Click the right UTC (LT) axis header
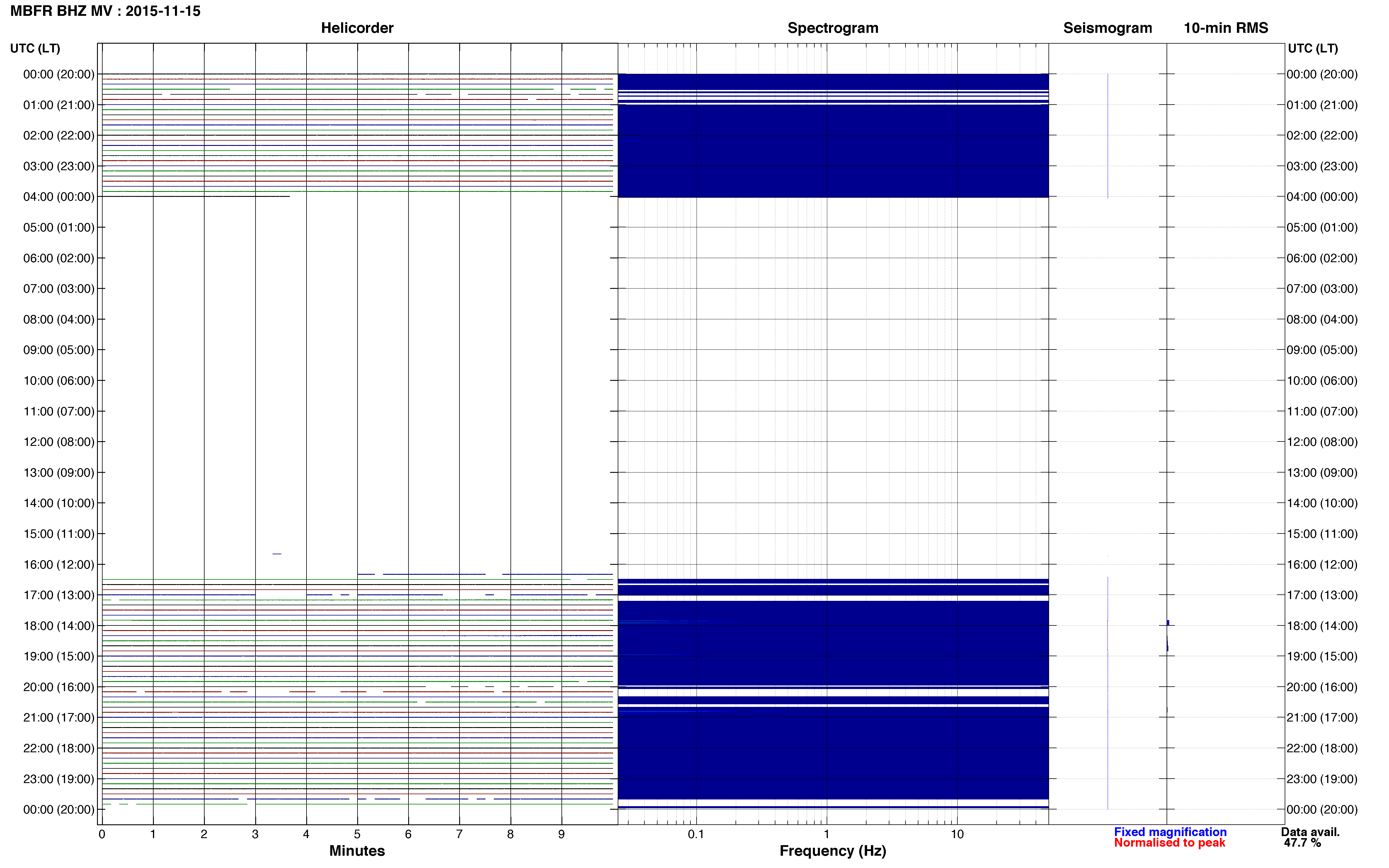The height and width of the screenshot is (868, 1389). pos(1313,48)
